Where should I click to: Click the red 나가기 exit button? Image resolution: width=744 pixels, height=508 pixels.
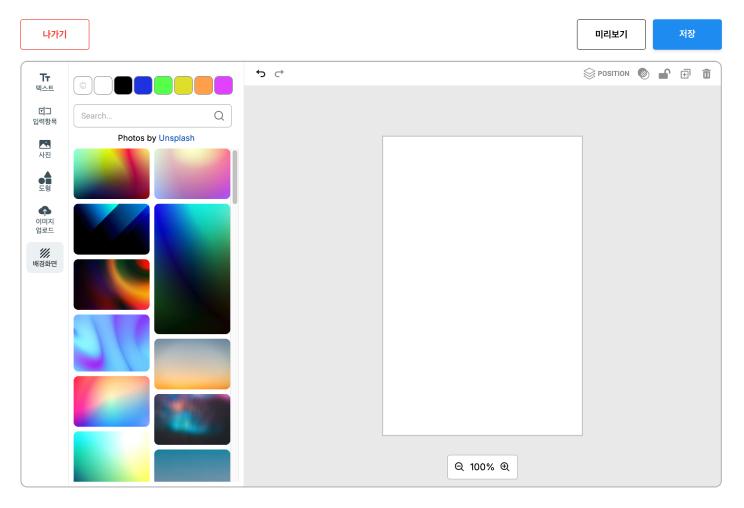point(55,34)
